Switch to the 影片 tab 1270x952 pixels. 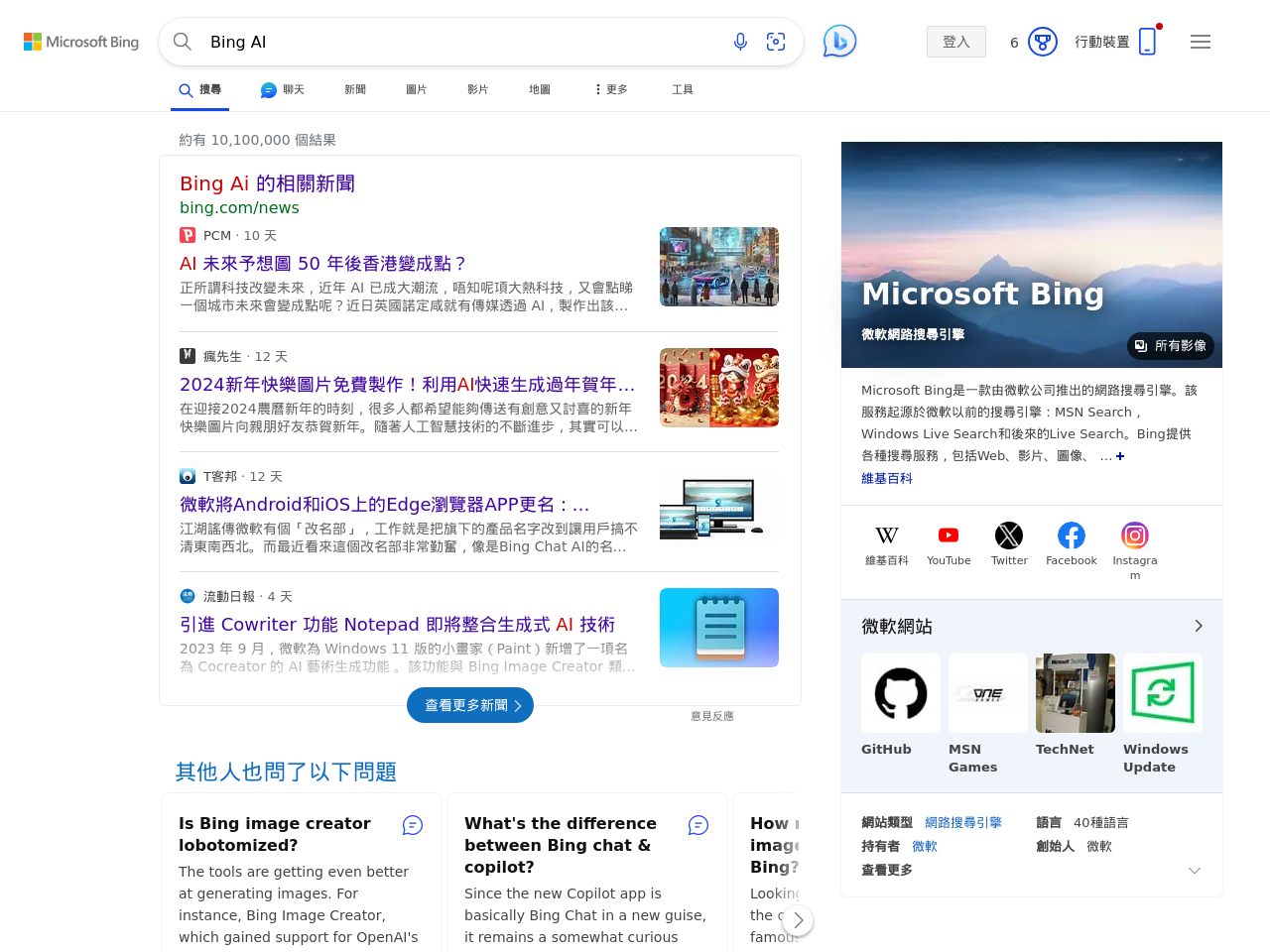point(478,89)
